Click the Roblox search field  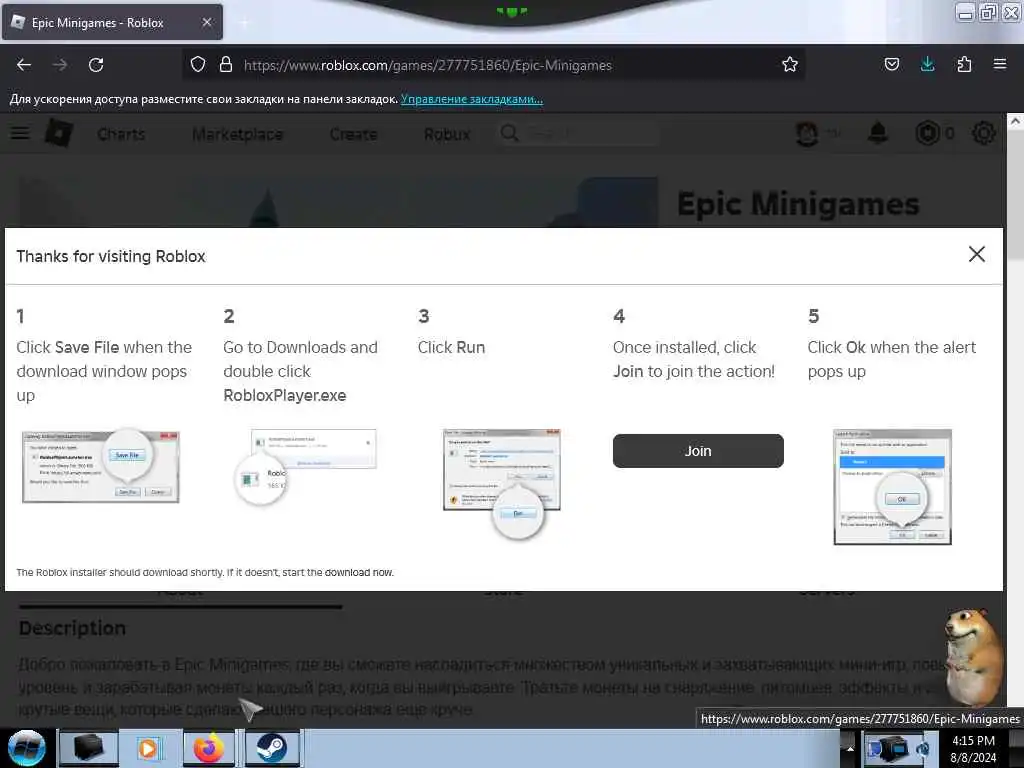579,134
